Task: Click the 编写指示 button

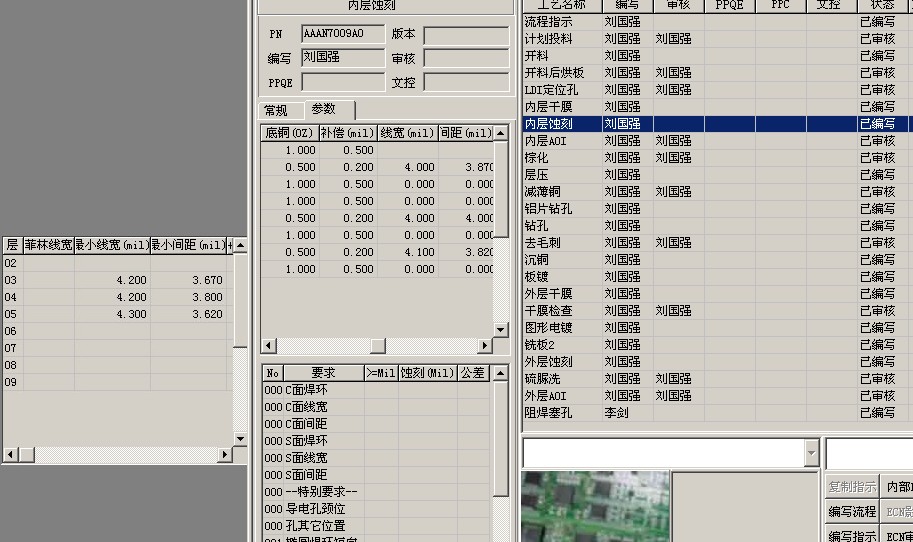Action: [852, 536]
